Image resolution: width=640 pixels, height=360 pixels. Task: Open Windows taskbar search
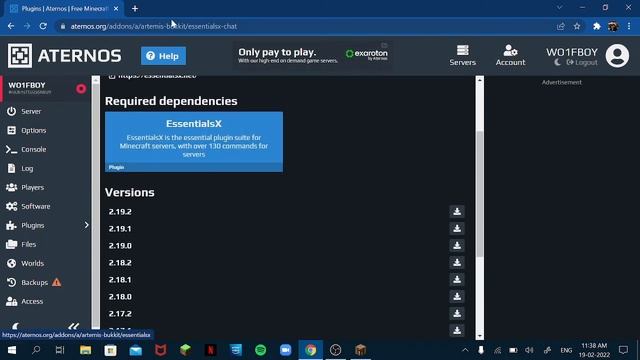tap(36, 350)
